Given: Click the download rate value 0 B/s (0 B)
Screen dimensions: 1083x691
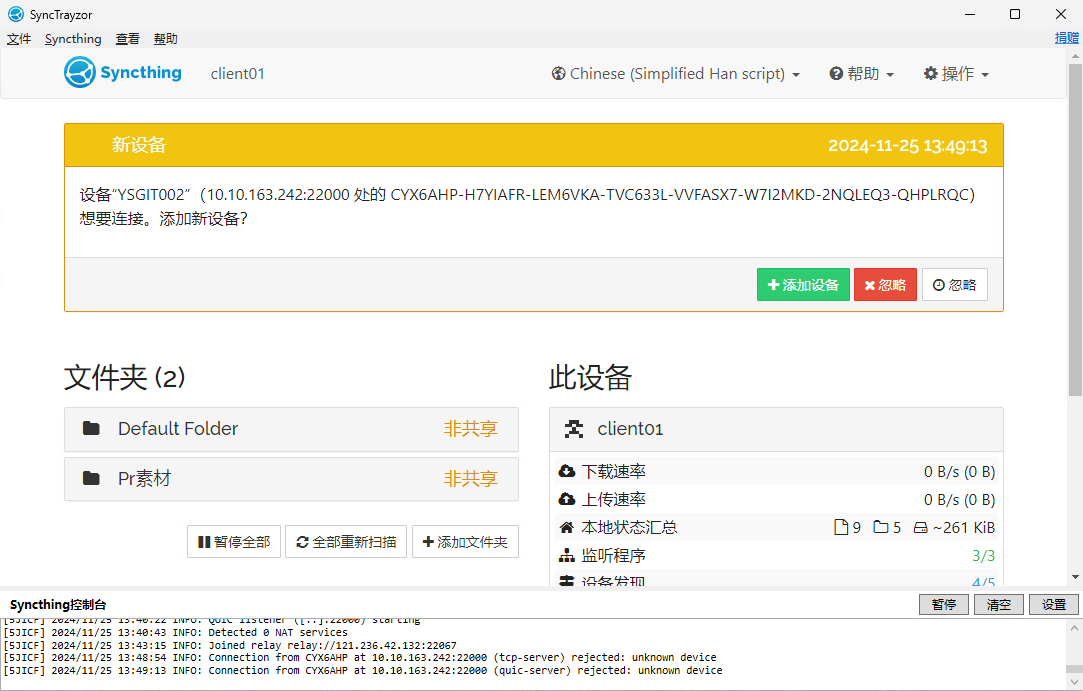Looking at the screenshot, I should (x=959, y=471).
